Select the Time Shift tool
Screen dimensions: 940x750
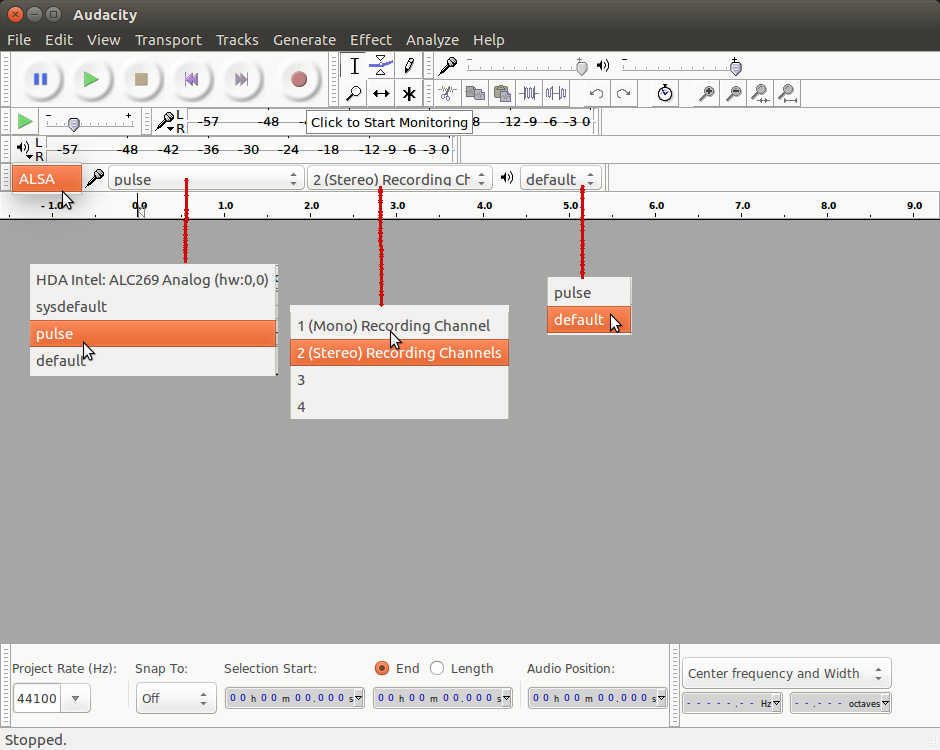tap(381, 94)
